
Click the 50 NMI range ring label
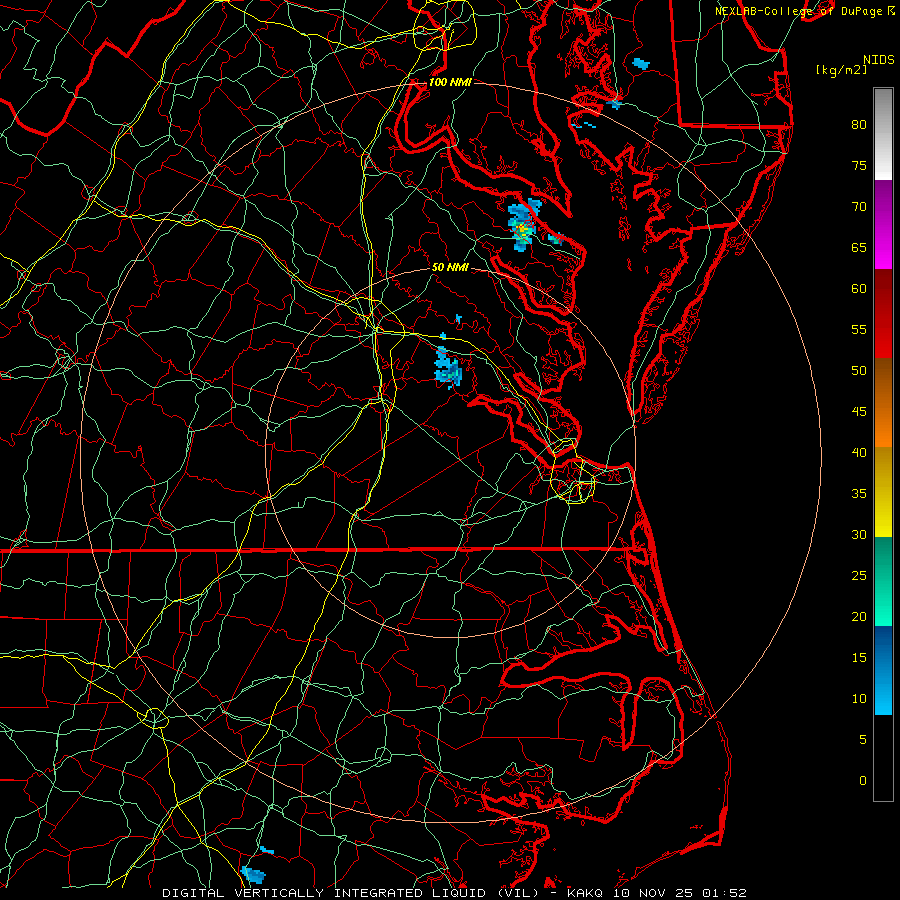tap(450, 267)
